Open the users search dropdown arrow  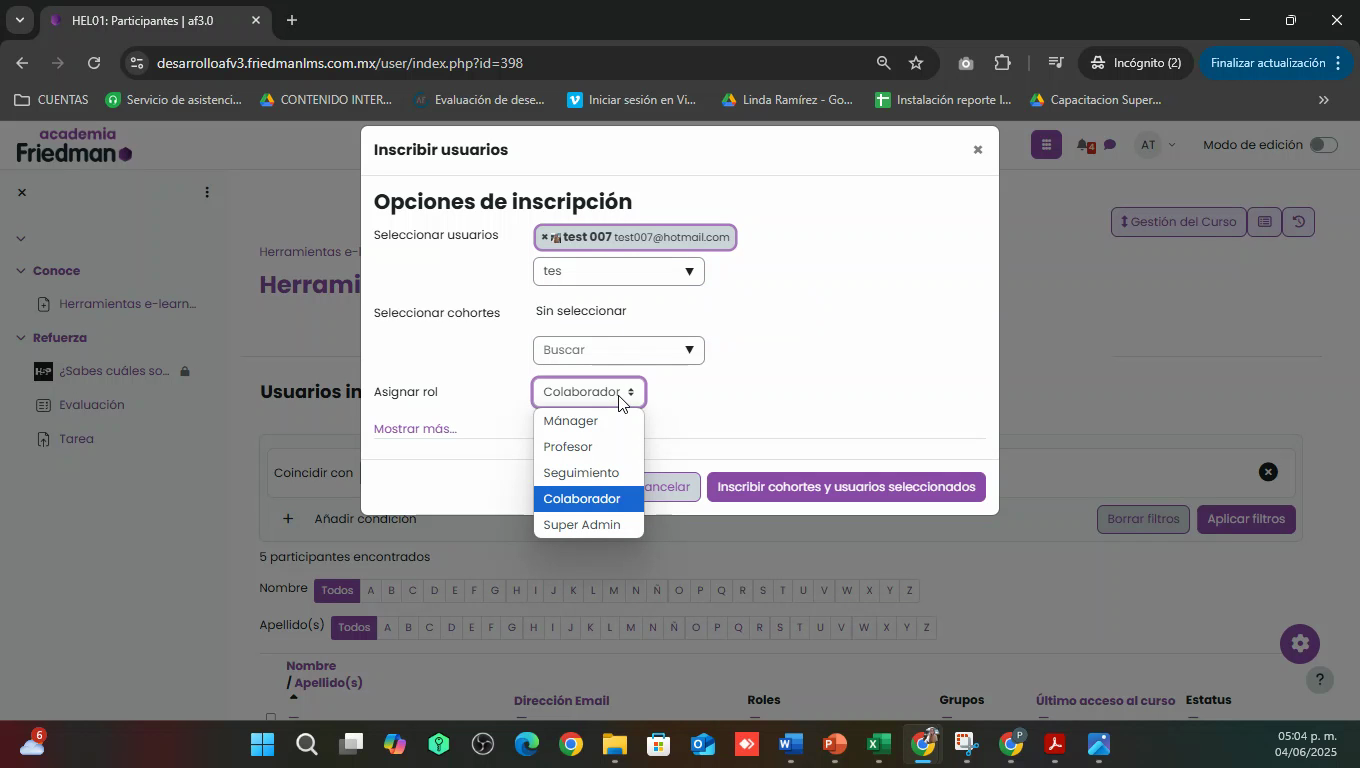tap(689, 271)
